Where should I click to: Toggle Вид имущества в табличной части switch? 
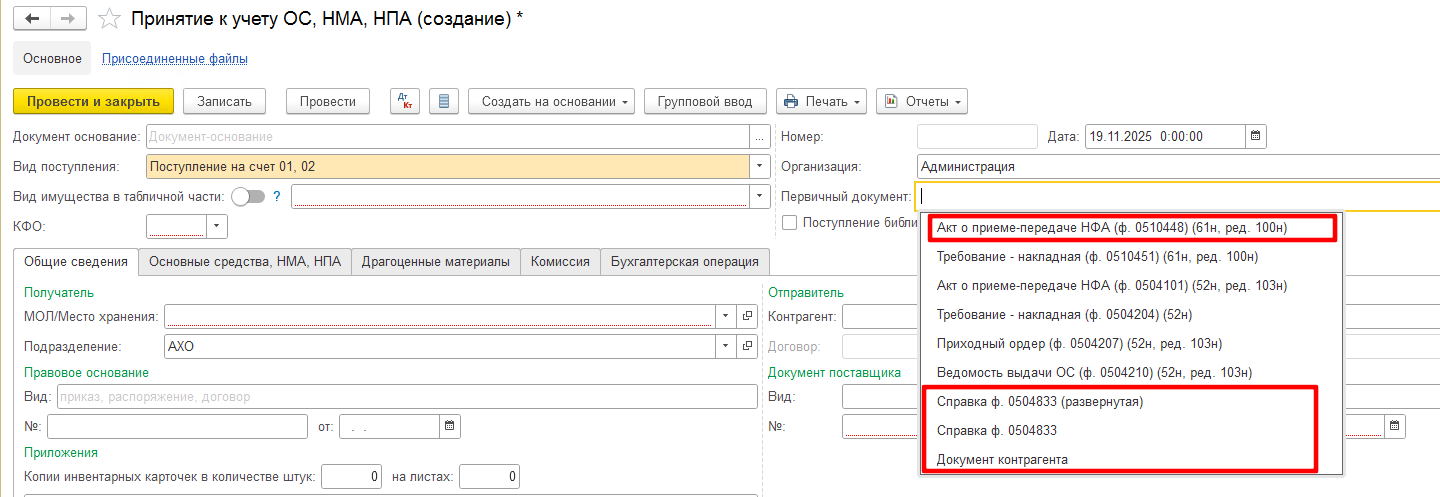click(248, 197)
